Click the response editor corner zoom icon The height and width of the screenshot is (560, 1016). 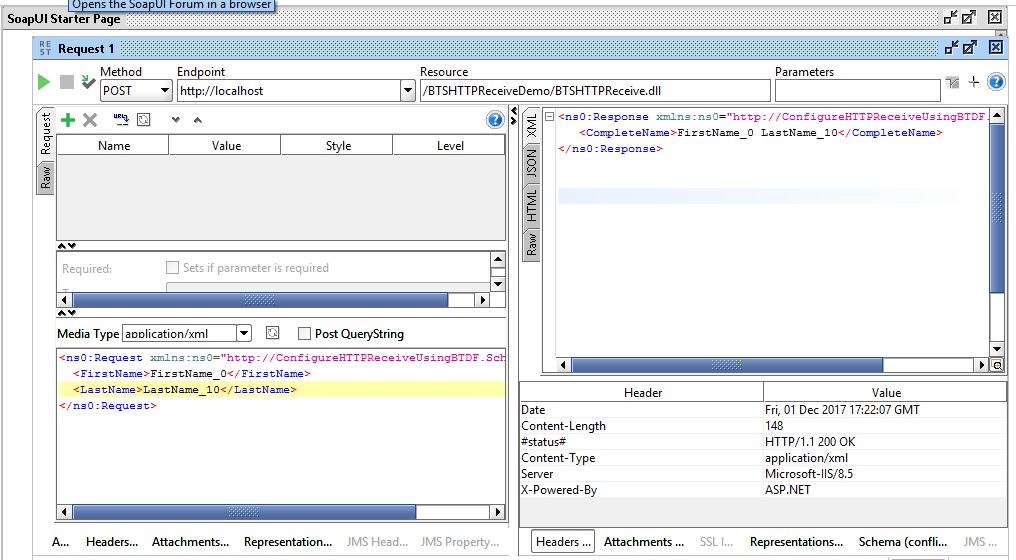coord(997,366)
